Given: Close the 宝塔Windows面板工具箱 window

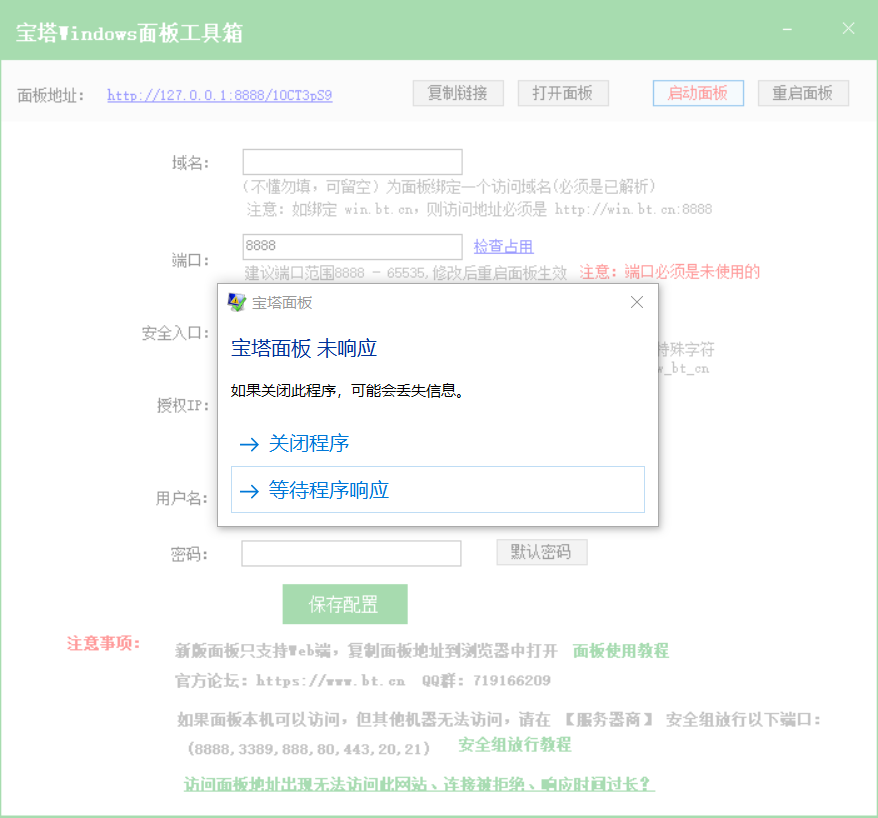Looking at the screenshot, I should click(849, 28).
